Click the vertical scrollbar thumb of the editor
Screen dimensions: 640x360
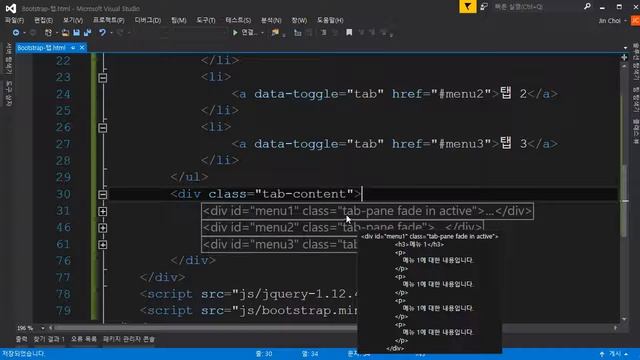pos(624,200)
